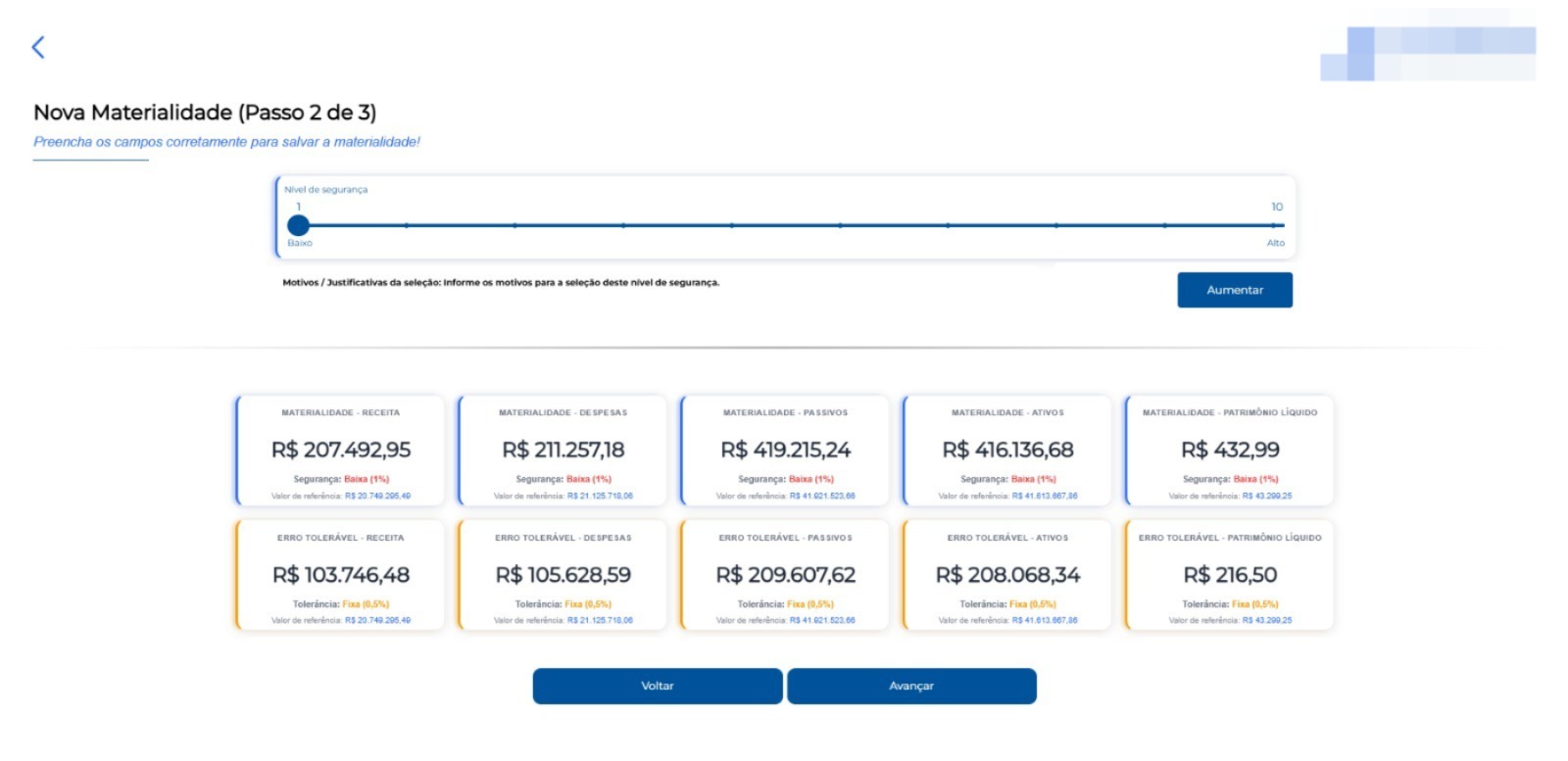1568x761 pixels.
Task: Click the Aumentar button
Action: [1235, 290]
